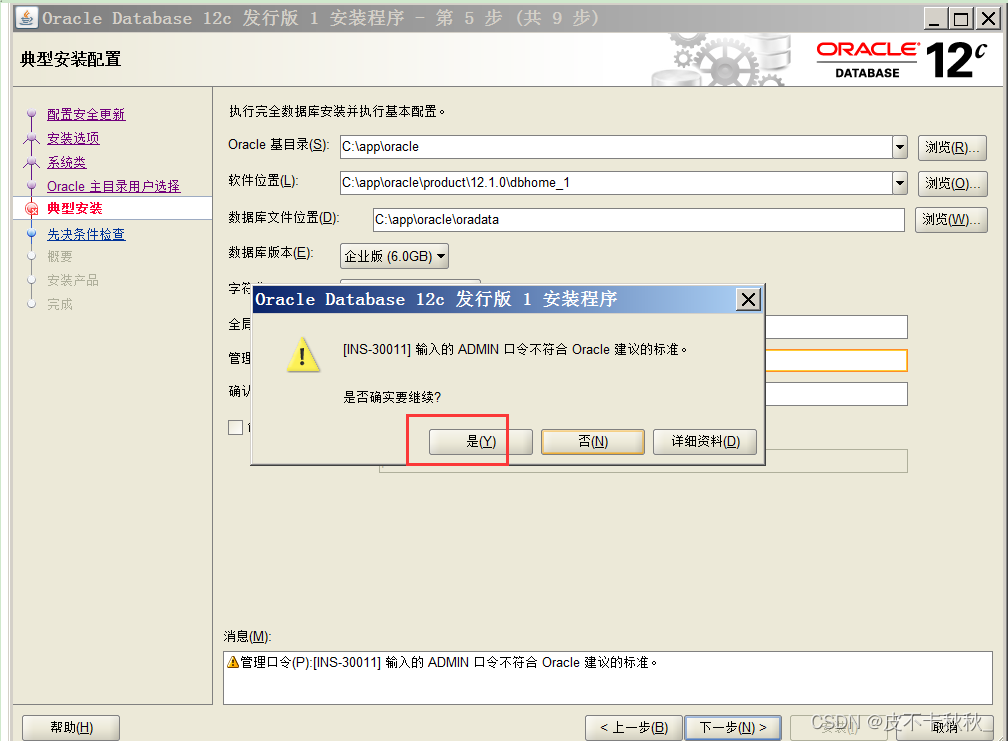
Task: Open the 先决条件检查 step link
Action: pos(86,235)
